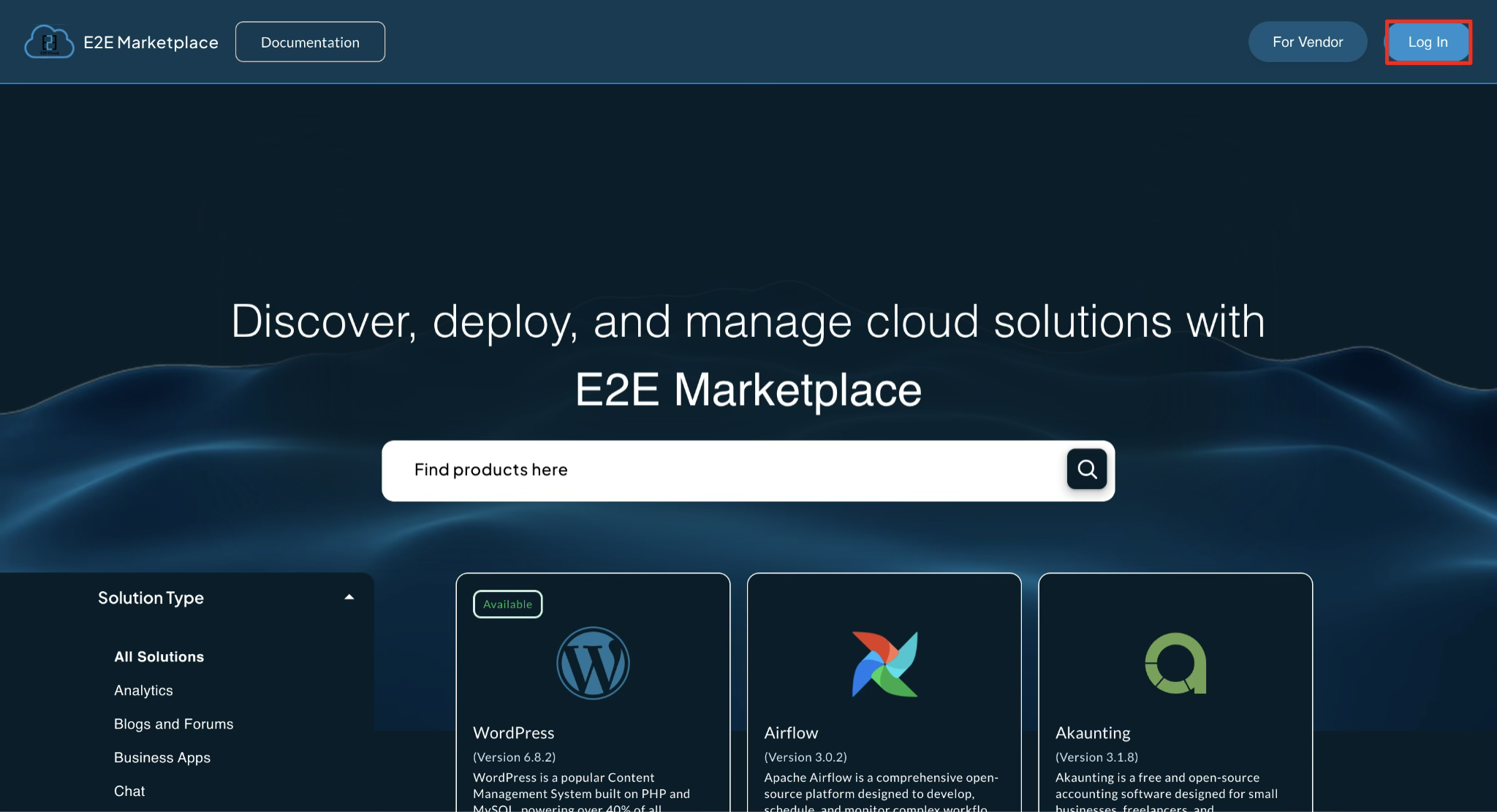
Task: Click the E2E Marketplace cloud logo
Action: coord(48,42)
